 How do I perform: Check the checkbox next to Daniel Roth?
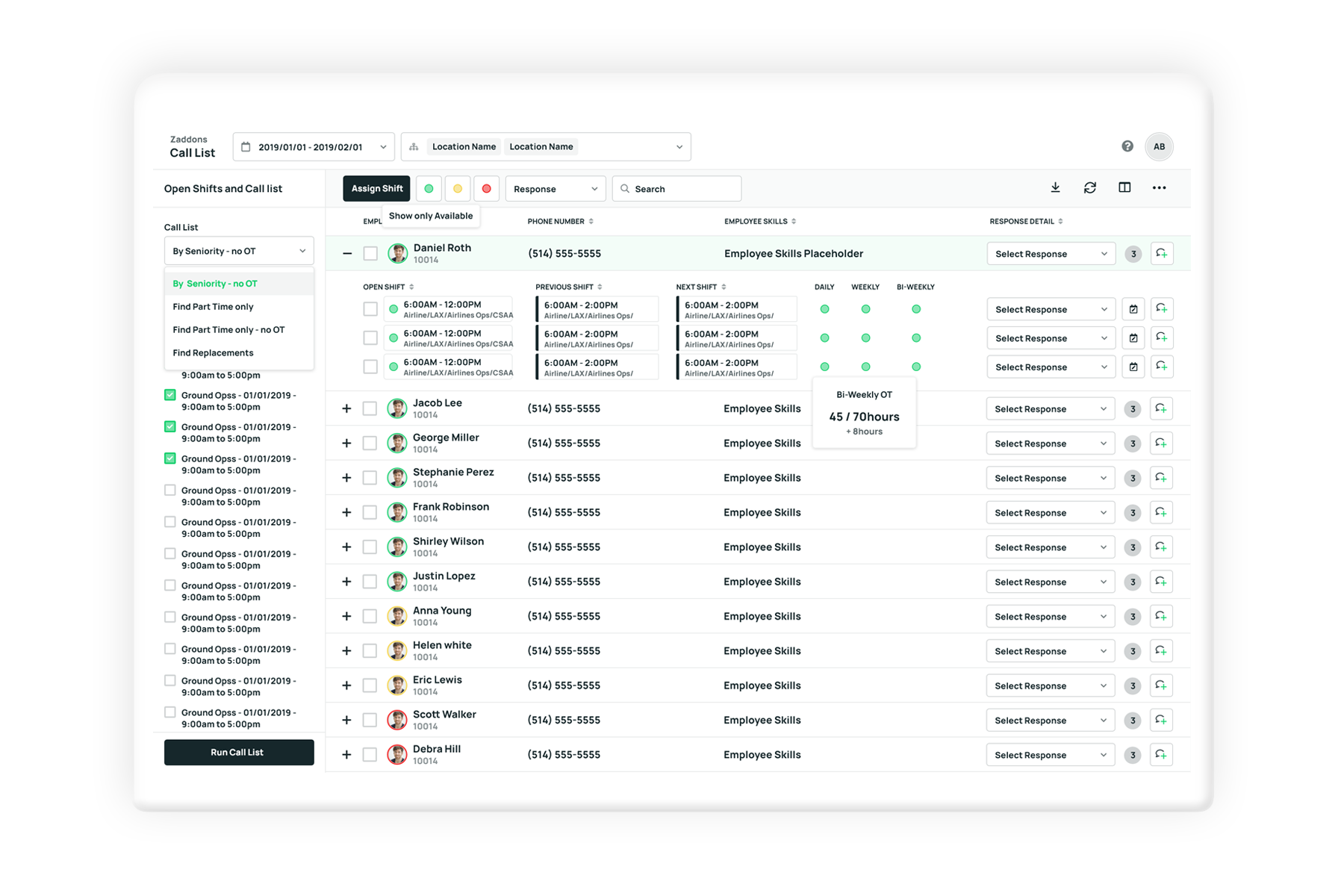tap(370, 254)
